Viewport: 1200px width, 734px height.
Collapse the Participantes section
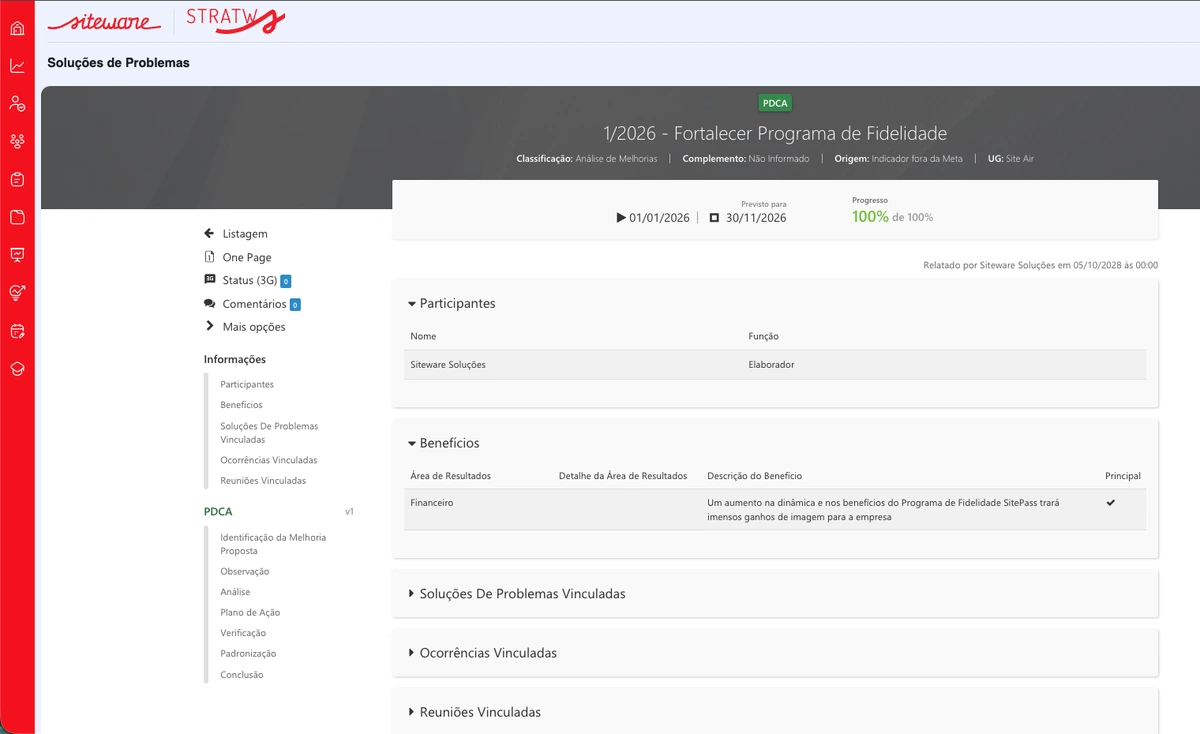pos(452,303)
